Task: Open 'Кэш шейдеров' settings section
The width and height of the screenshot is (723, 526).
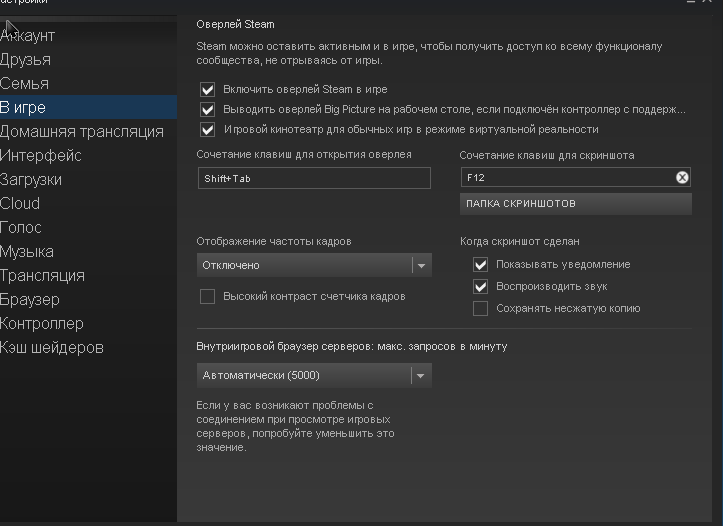Action: [x=52, y=348]
